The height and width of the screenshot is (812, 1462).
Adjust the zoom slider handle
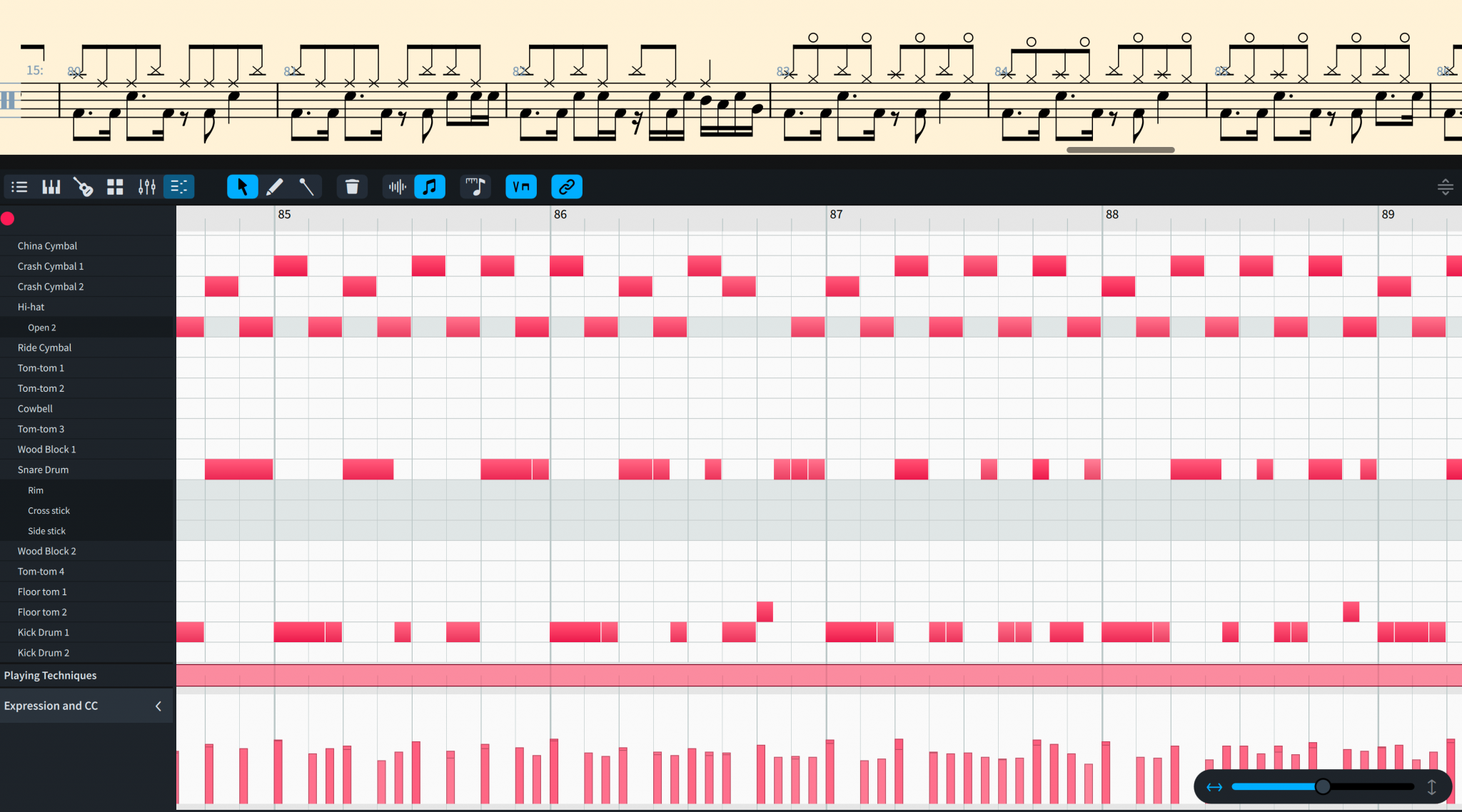pos(1323,786)
